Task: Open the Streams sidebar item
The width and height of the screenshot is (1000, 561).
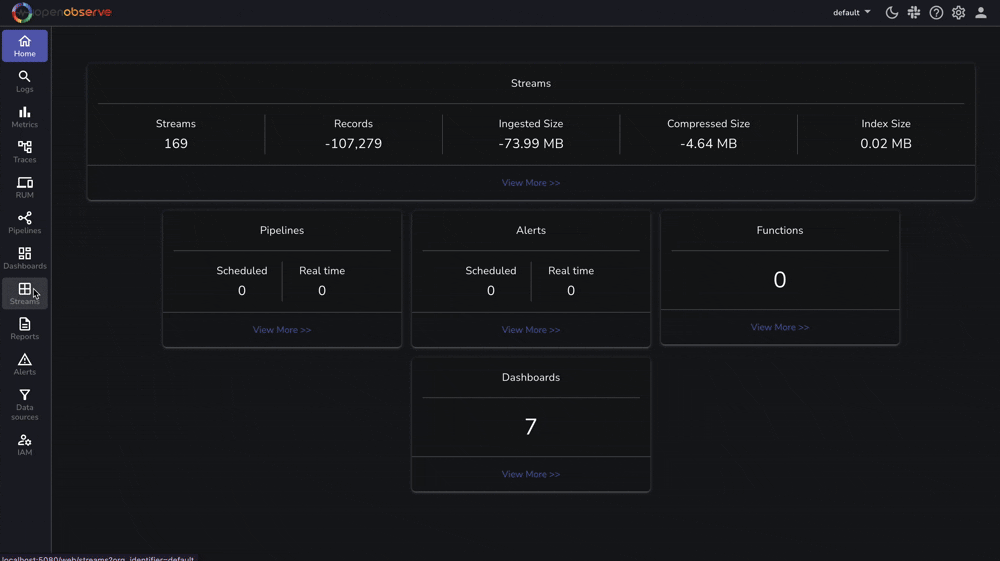Action: coord(24,293)
